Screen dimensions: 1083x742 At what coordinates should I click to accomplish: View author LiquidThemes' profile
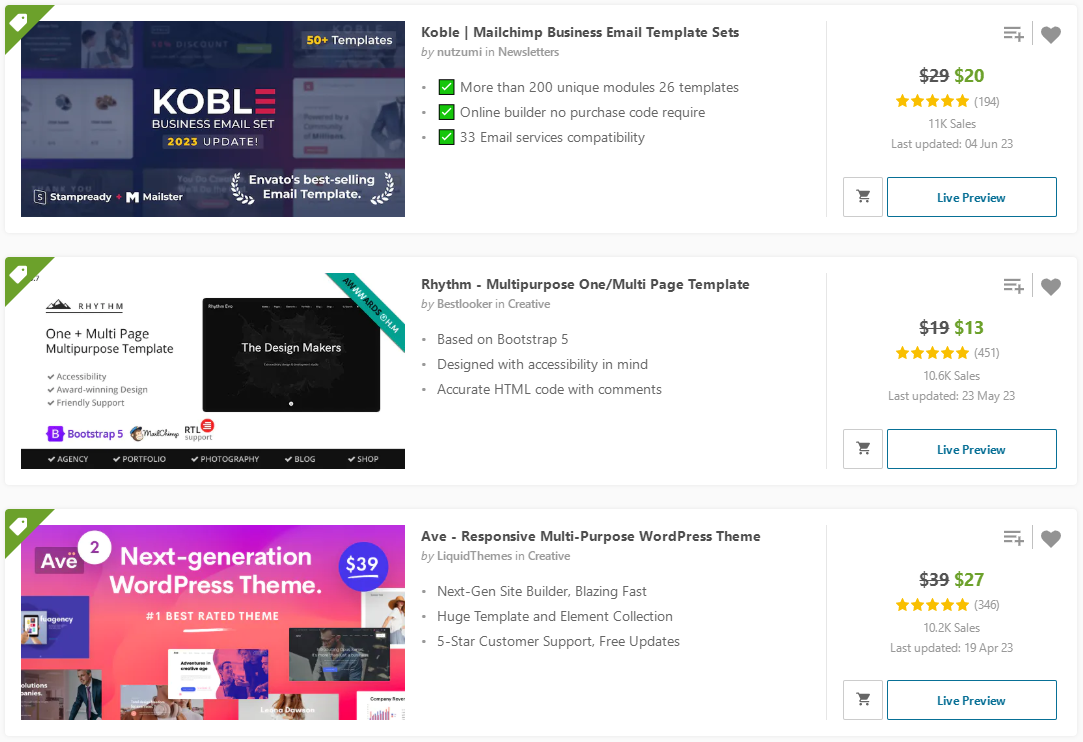pos(475,556)
